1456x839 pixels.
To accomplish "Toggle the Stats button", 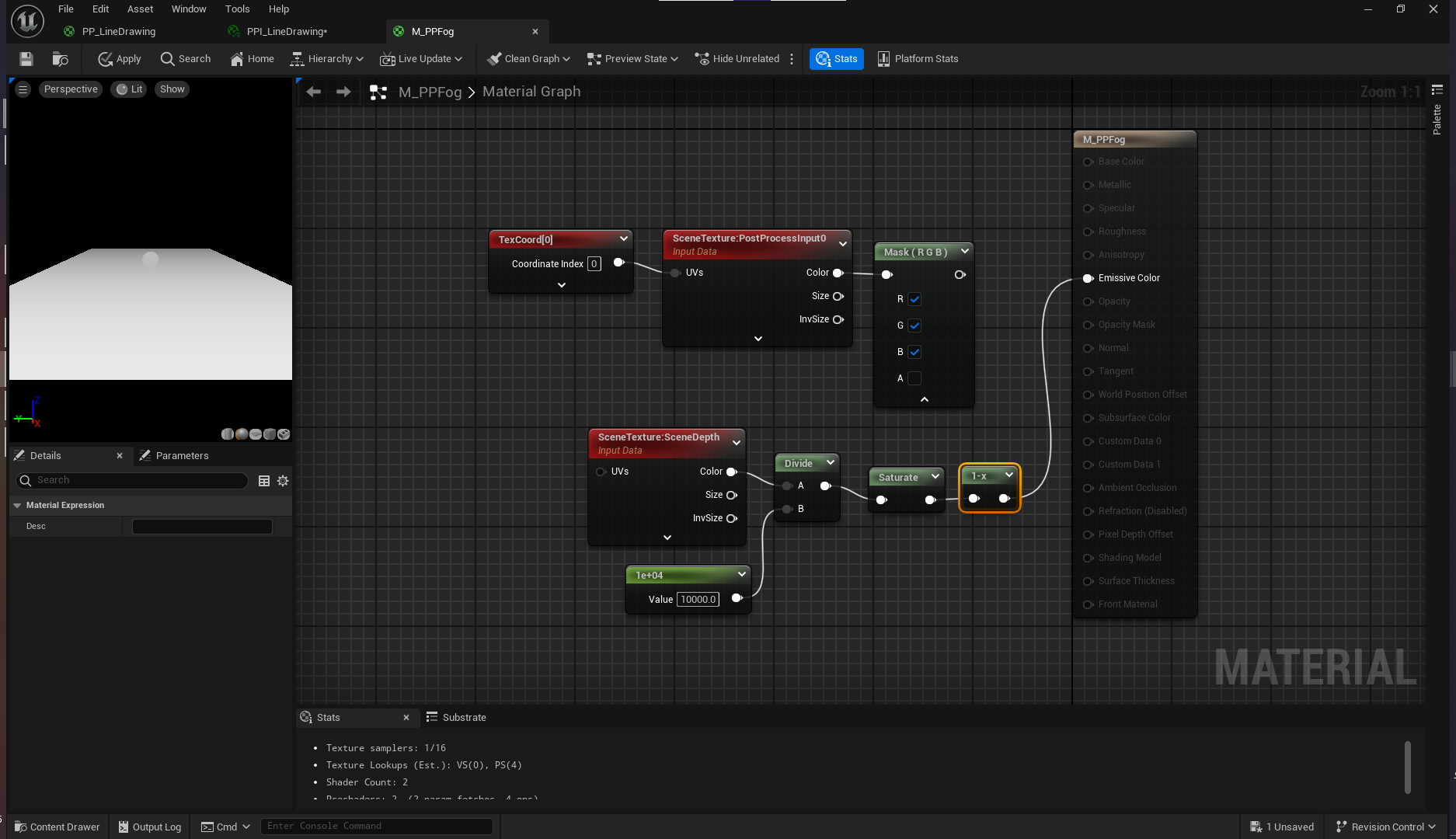I will coord(837,59).
